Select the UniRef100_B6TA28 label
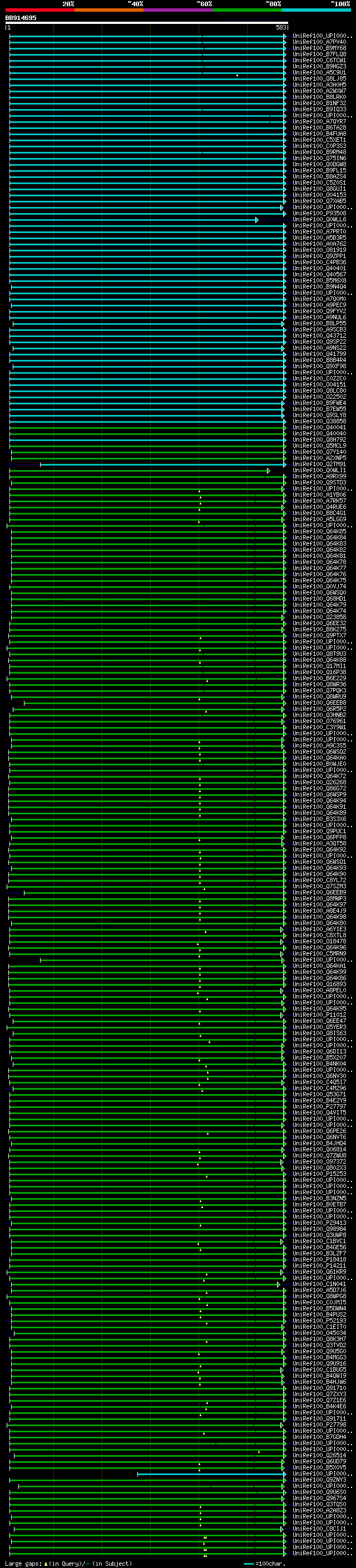Screen dimensions: 356x1568 point(319,128)
